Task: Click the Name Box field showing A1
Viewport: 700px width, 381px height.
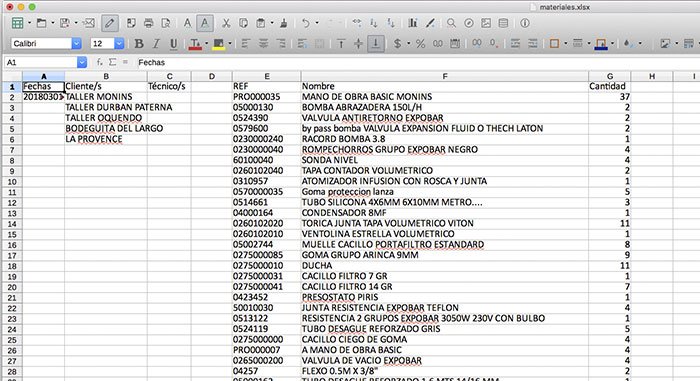Action: click(x=40, y=63)
